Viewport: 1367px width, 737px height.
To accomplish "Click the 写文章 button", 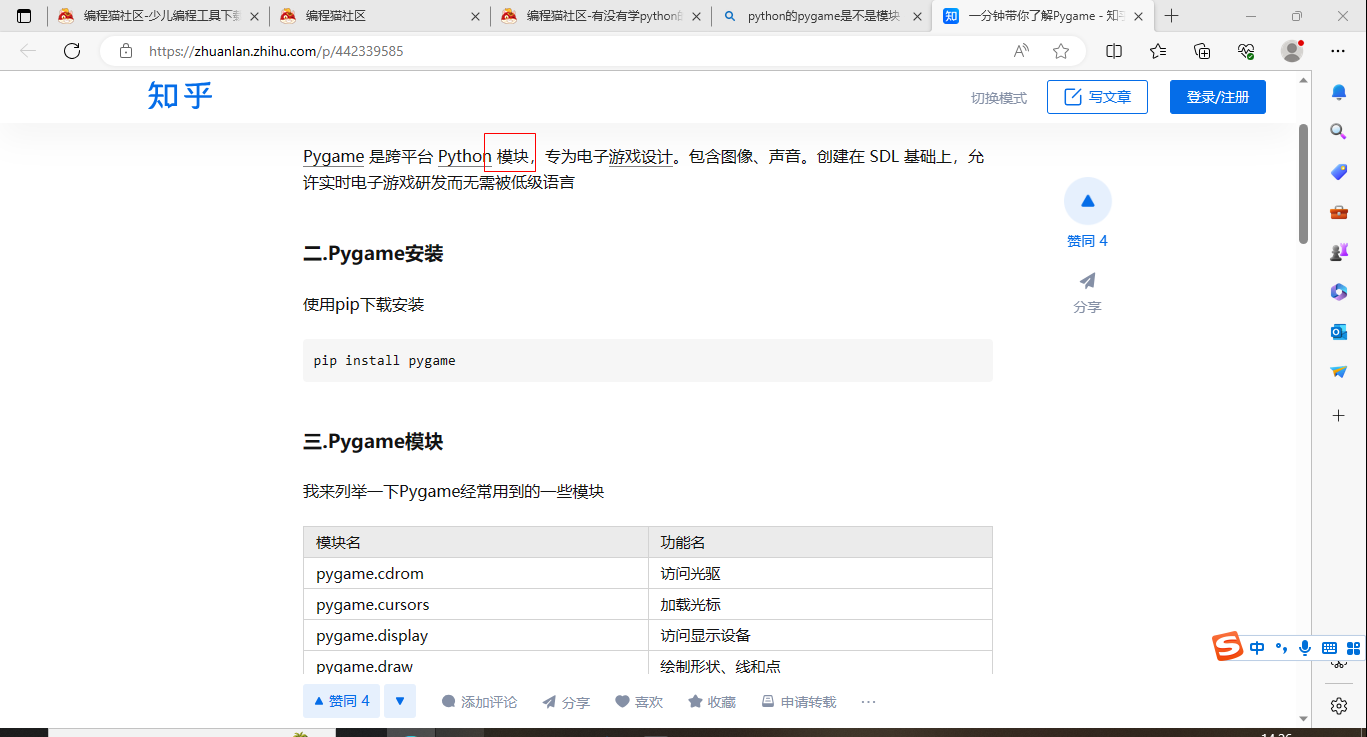I will tap(1097, 97).
